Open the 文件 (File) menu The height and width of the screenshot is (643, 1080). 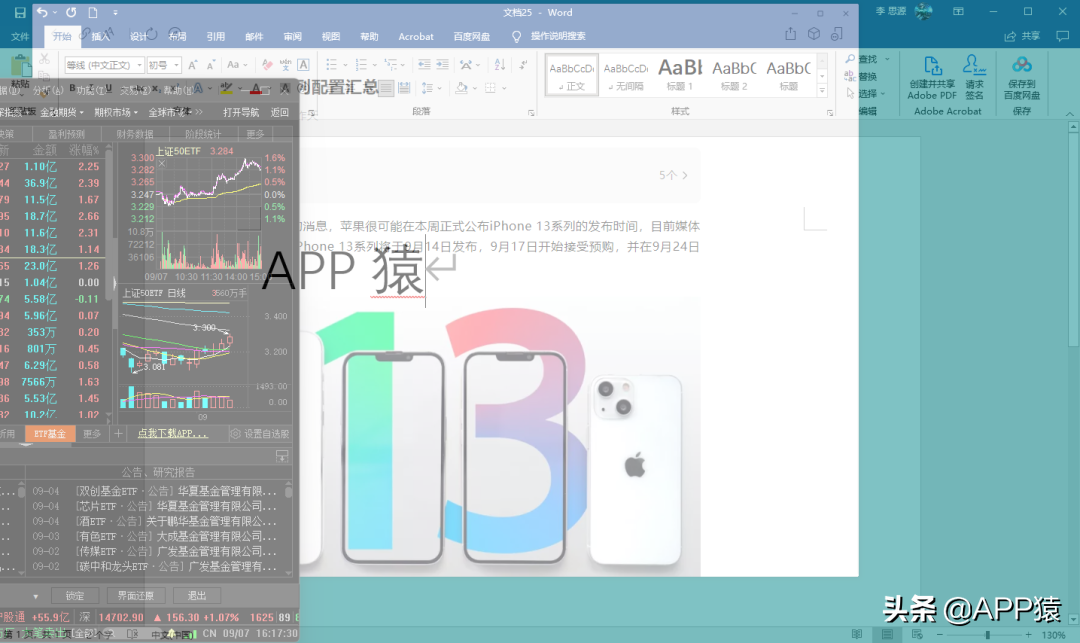pyautogui.click(x=20, y=36)
